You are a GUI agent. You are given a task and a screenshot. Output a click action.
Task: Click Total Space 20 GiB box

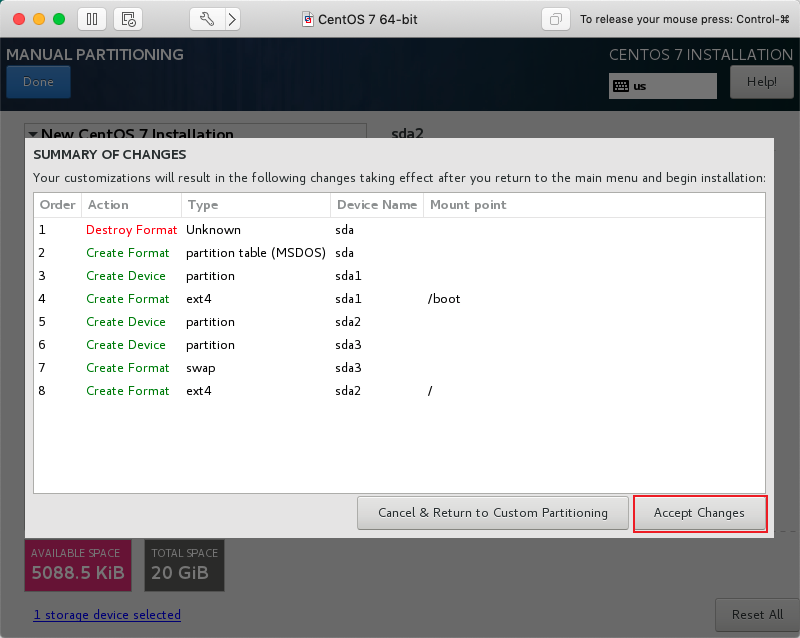click(x=184, y=566)
